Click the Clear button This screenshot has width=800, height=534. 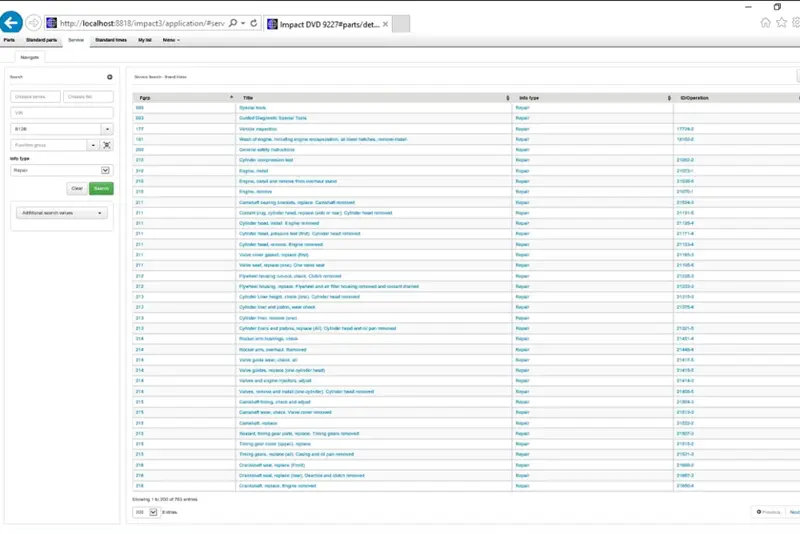(76, 188)
